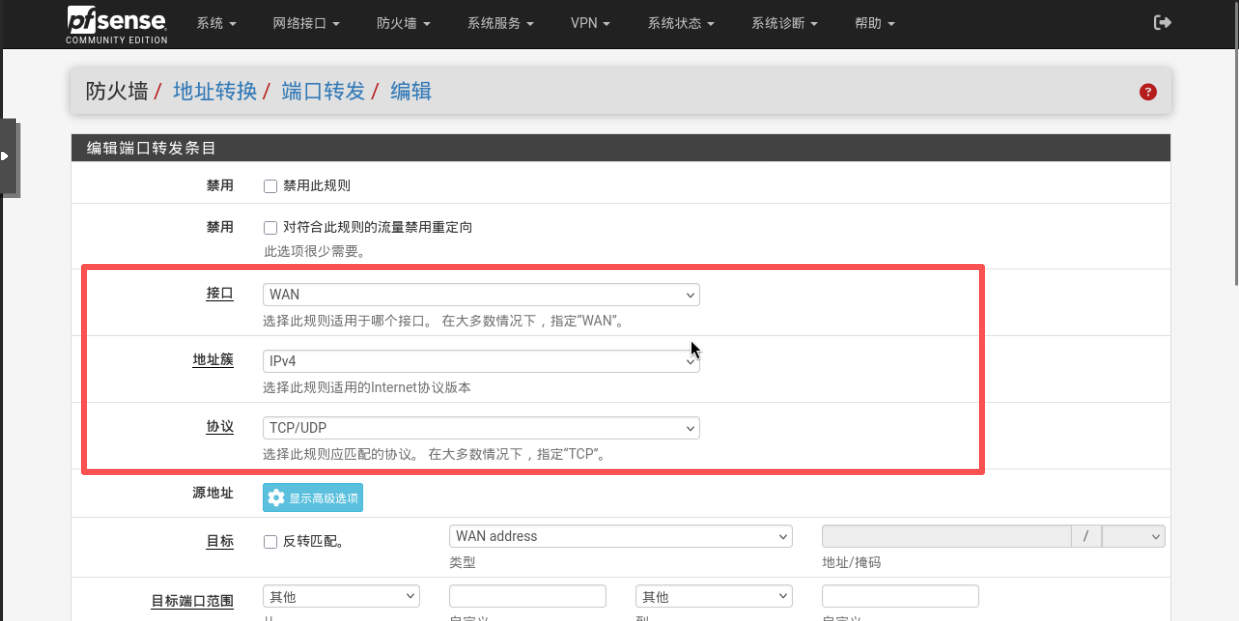This screenshot has width=1239, height=621.
Task: Click the 地址转换 breadcrumb link
Action: coord(214,91)
